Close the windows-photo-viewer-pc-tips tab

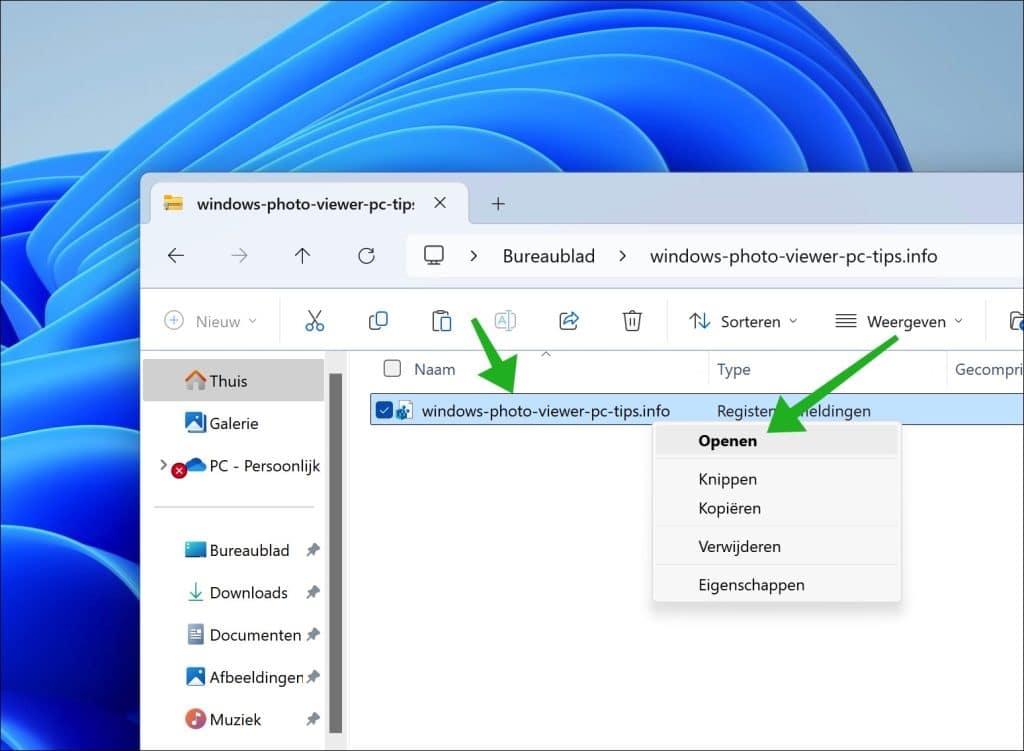tap(440, 203)
